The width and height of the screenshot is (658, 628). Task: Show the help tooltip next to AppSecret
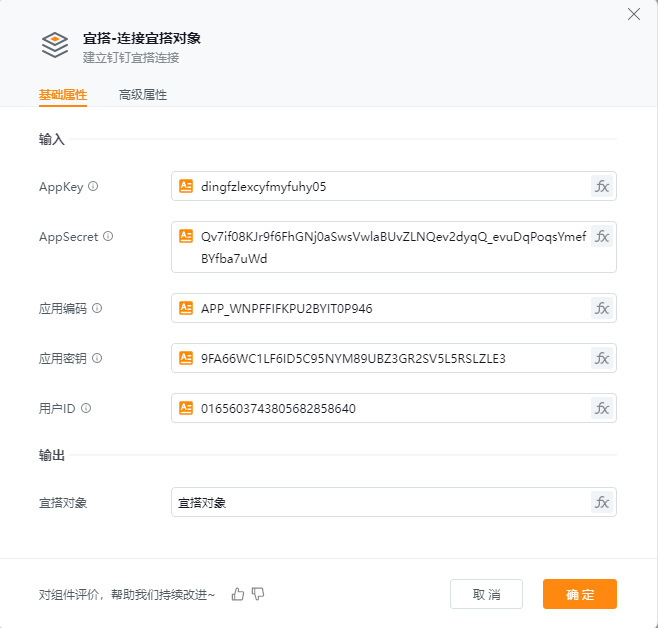[x=108, y=236]
